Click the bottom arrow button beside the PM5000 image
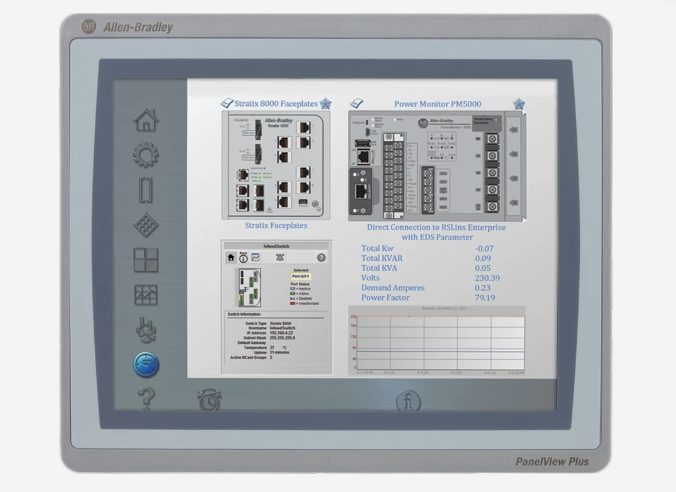Screen dimensions: 676x492 click(513, 202)
